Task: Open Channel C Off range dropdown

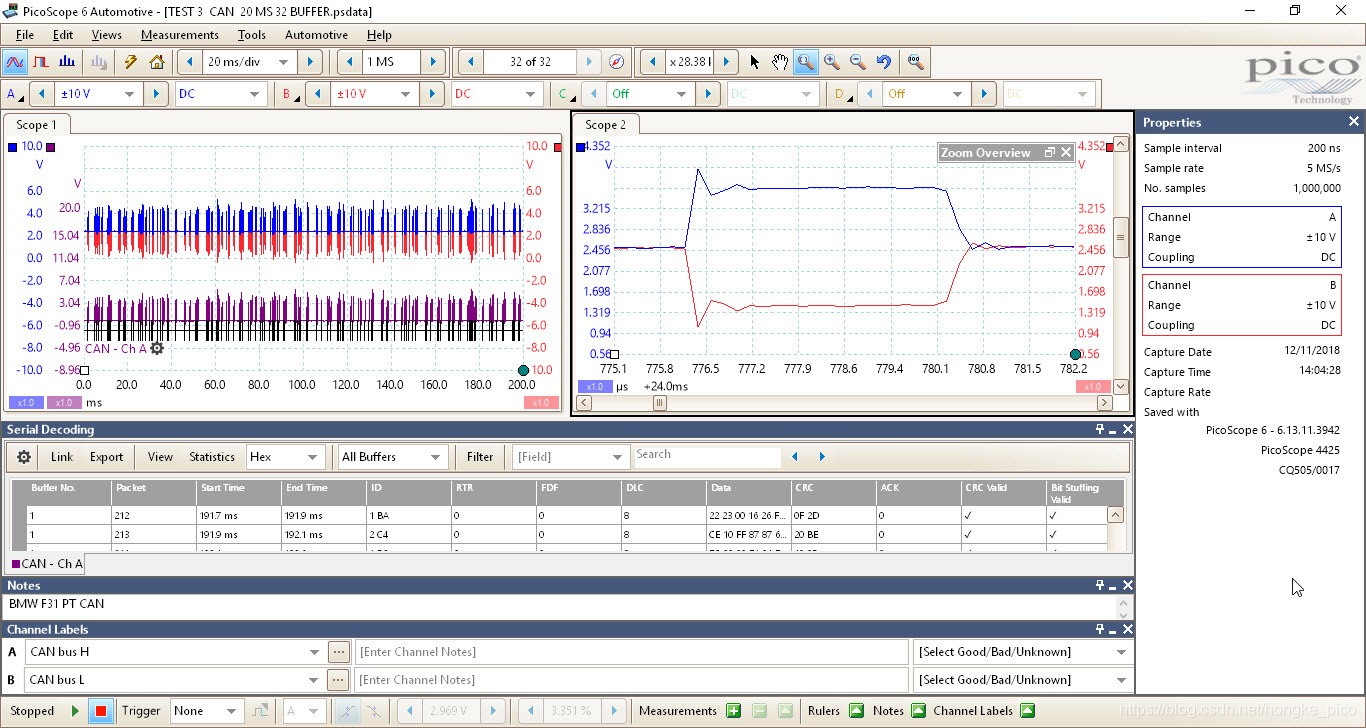Action: (x=681, y=94)
